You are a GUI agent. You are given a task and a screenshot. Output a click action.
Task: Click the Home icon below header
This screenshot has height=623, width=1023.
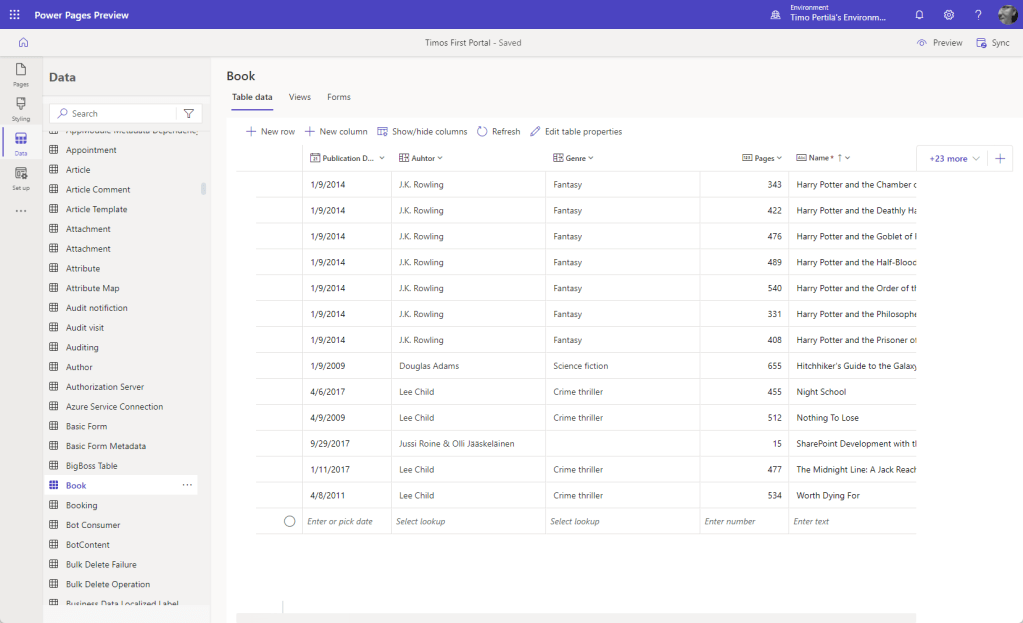pos(23,43)
